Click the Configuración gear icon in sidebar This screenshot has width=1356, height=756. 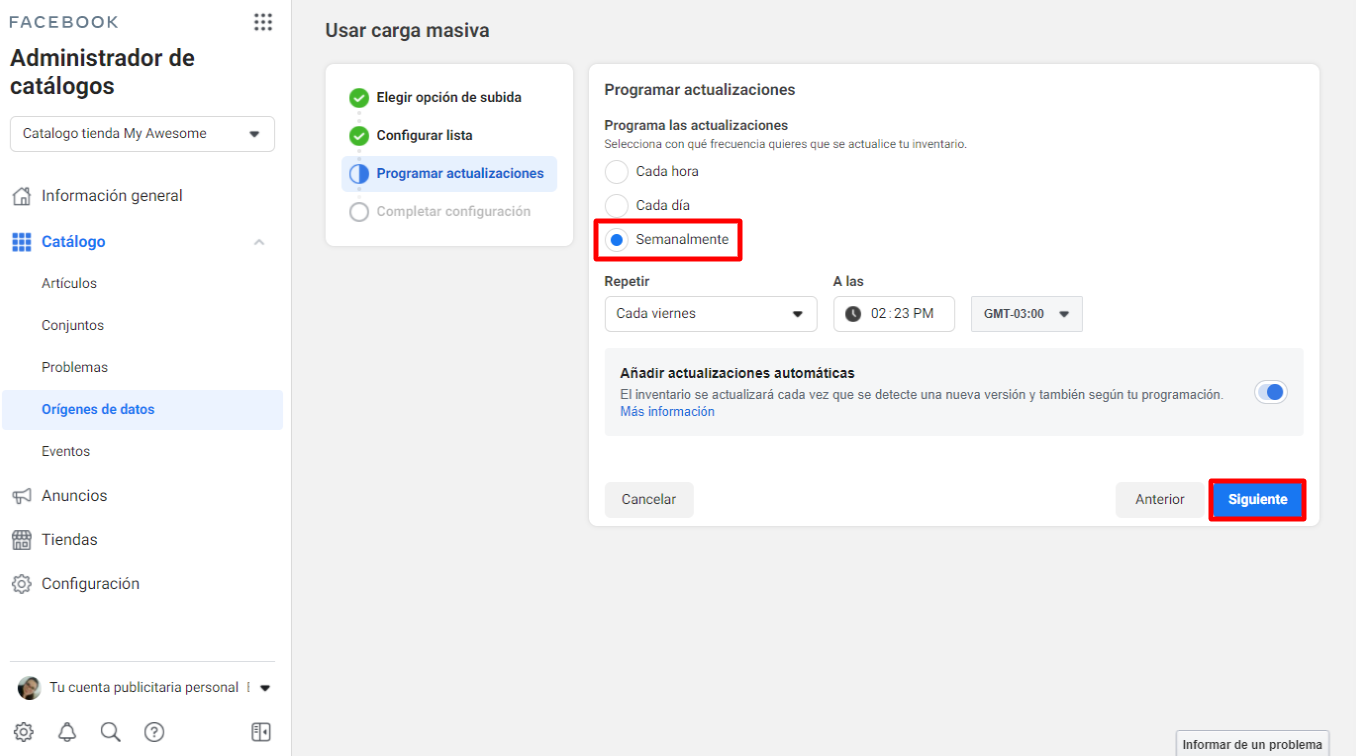[x=21, y=584]
